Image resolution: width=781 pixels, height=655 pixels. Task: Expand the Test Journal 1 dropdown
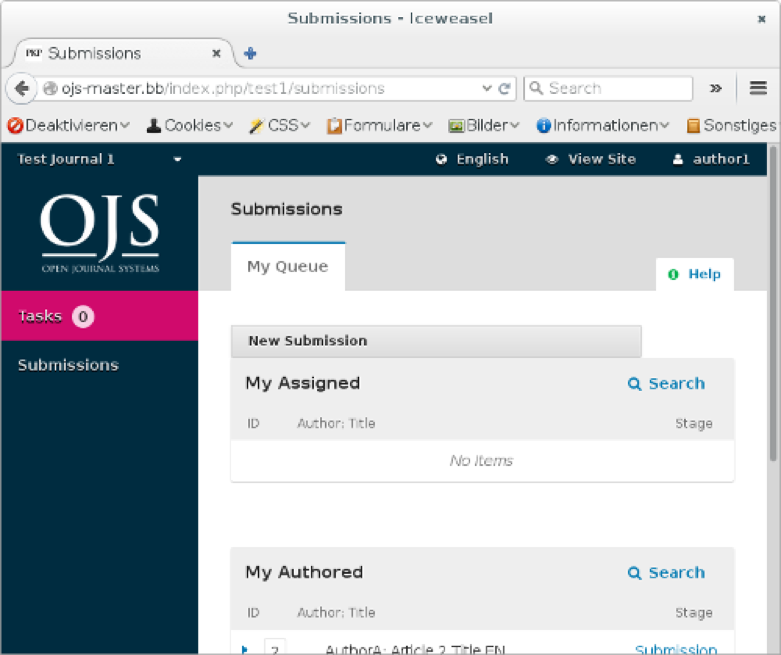(177, 159)
